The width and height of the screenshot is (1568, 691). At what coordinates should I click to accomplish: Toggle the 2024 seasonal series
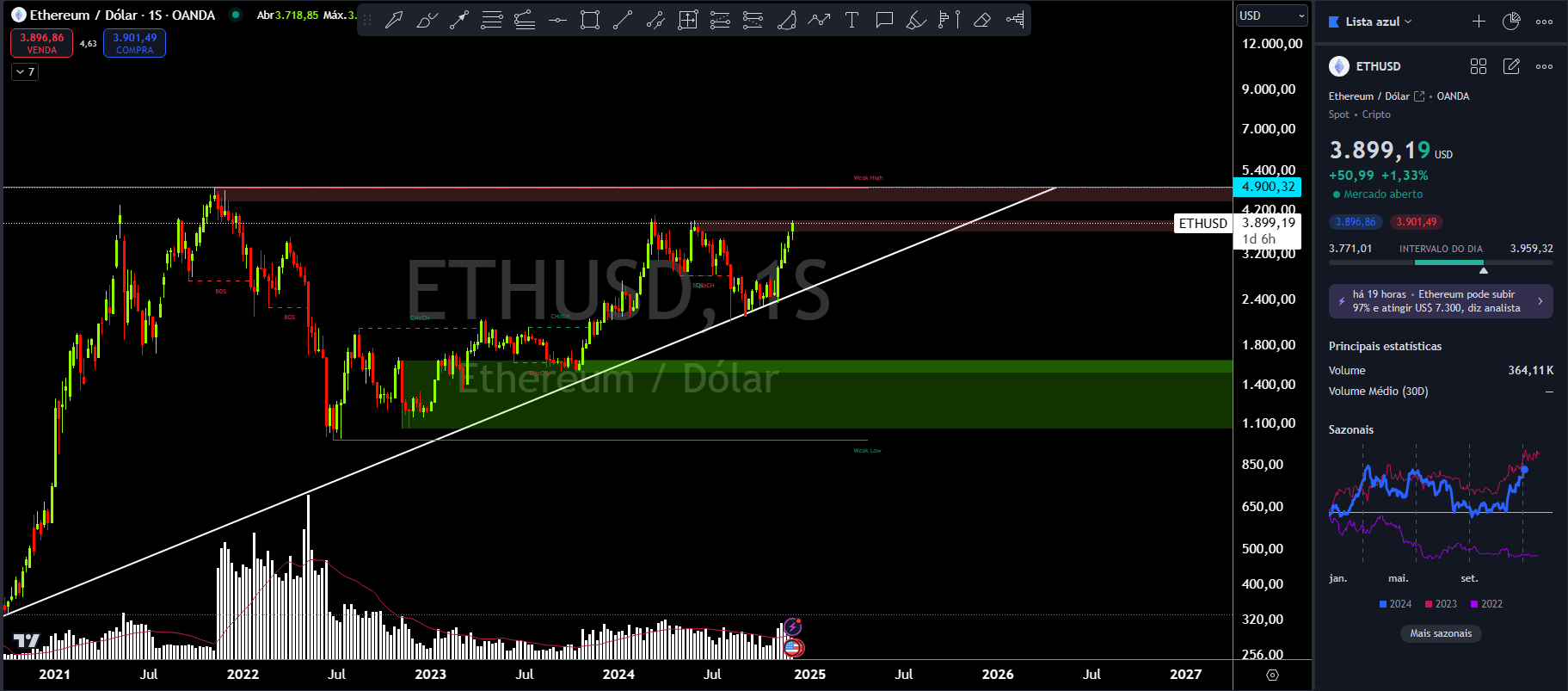tap(1395, 604)
